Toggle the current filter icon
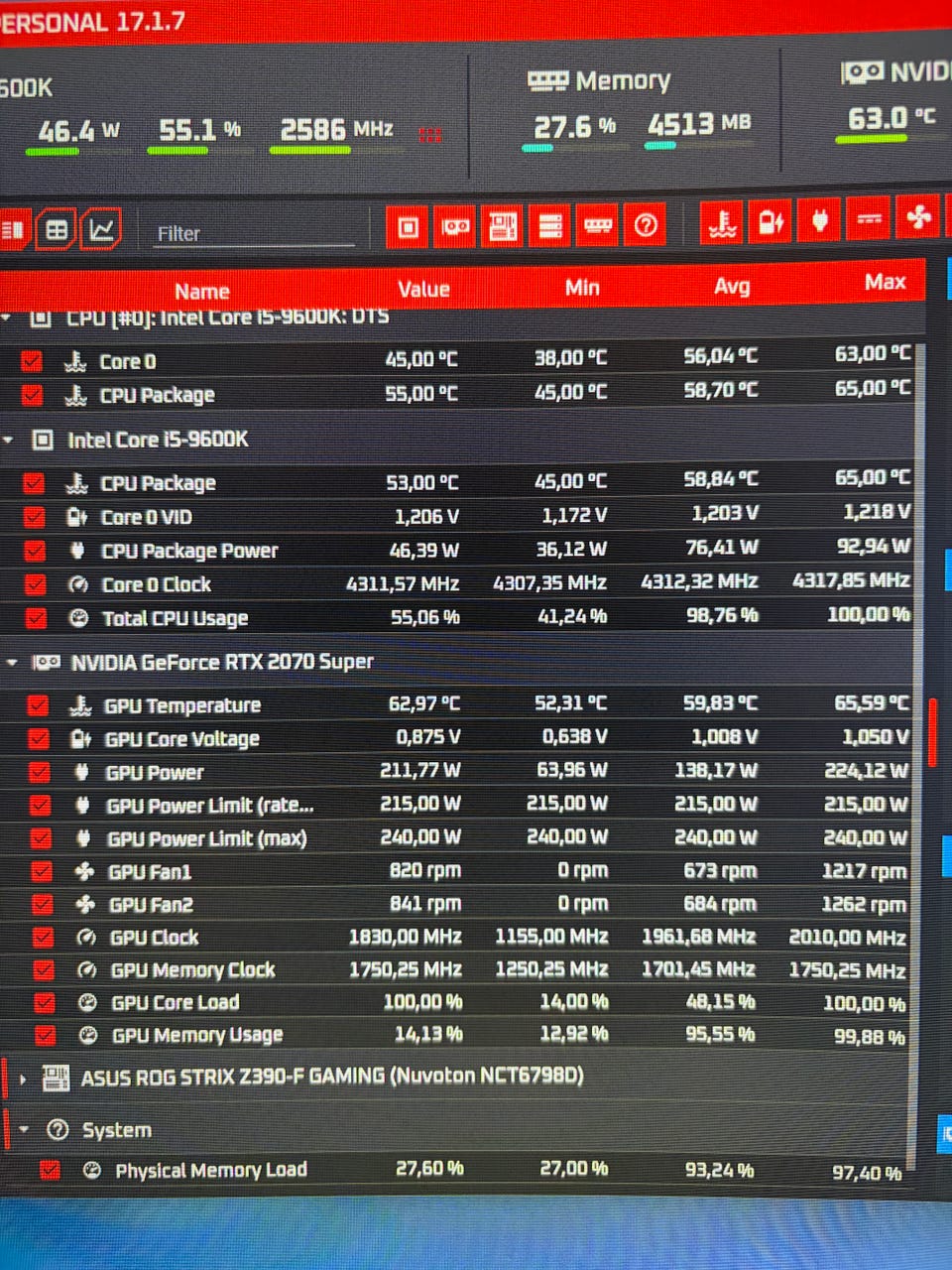The image size is (952, 1270). (869, 217)
